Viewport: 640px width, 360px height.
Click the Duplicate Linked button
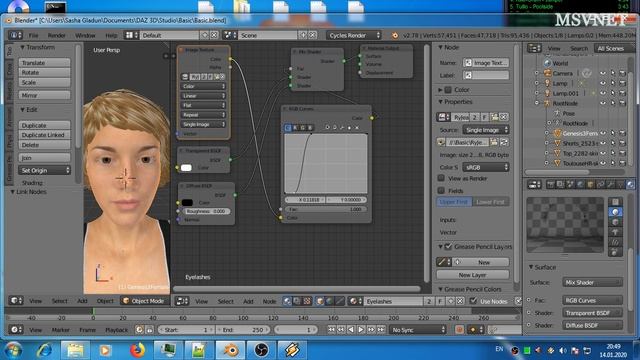pyautogui.click(x=44, y=135)
